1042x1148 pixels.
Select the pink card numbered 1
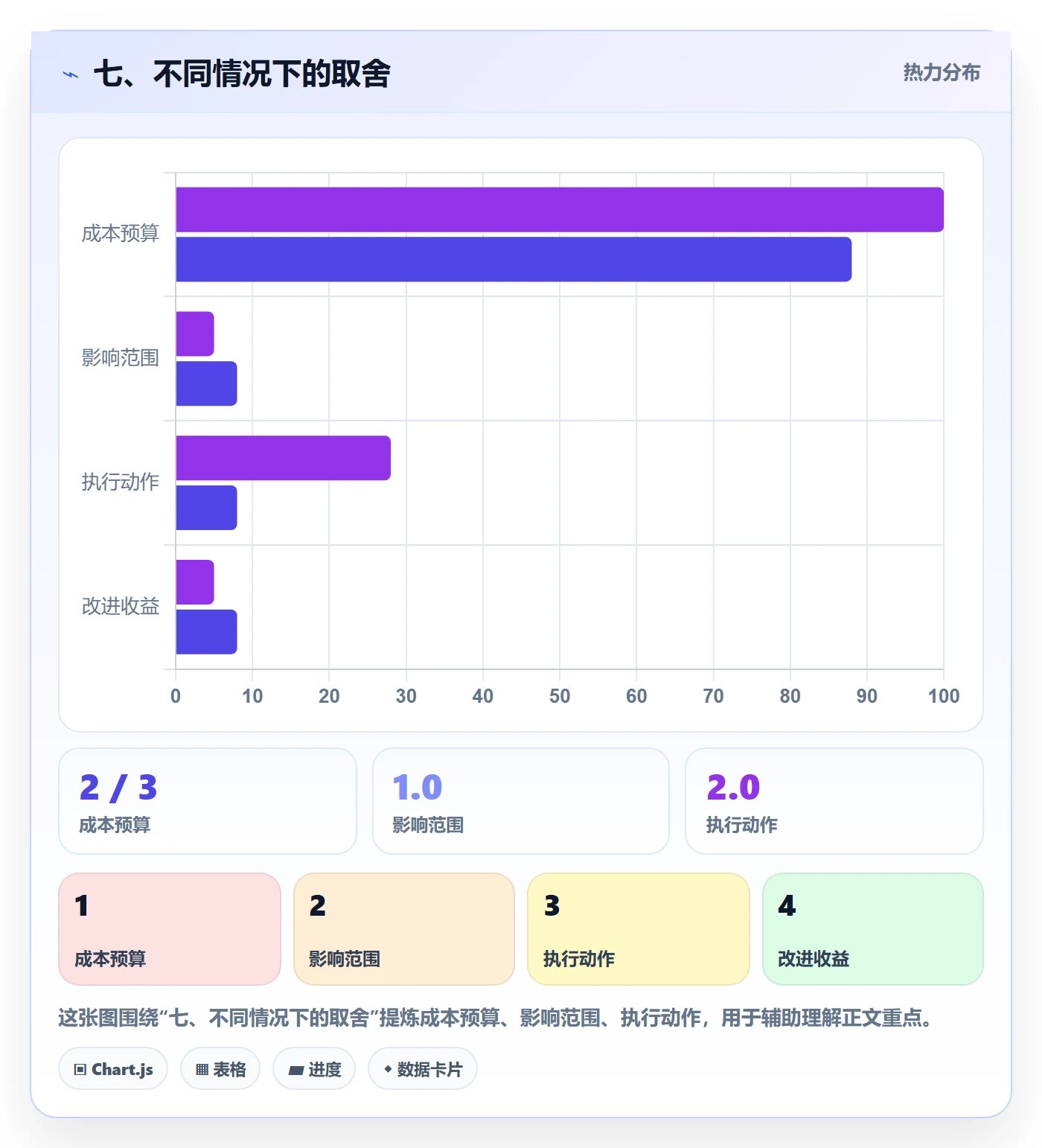coord(170,929)
